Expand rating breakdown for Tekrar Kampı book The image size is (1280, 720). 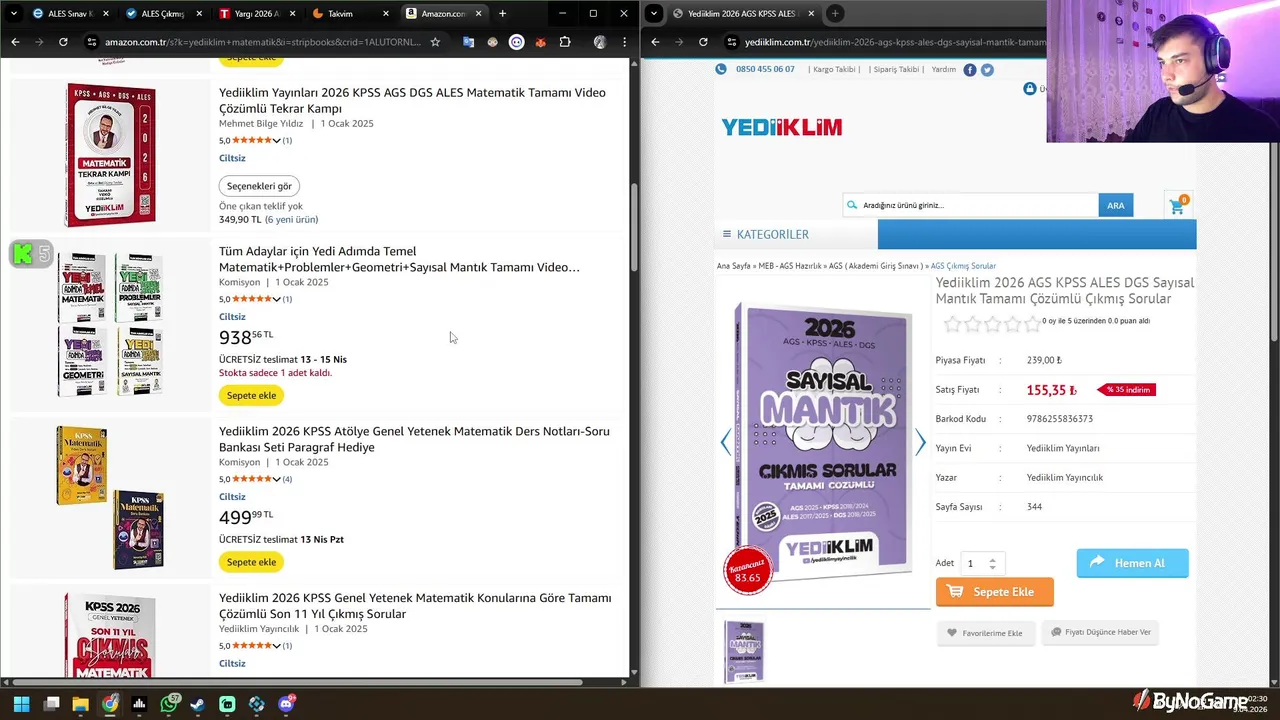coord(277,141)
